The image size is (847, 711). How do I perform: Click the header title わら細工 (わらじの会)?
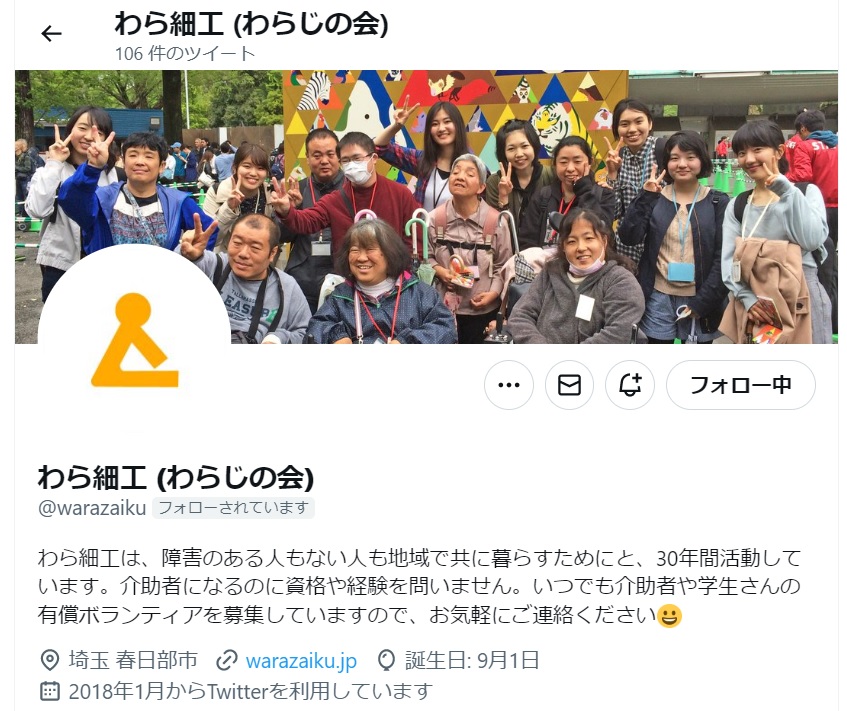tap(252, 24)
